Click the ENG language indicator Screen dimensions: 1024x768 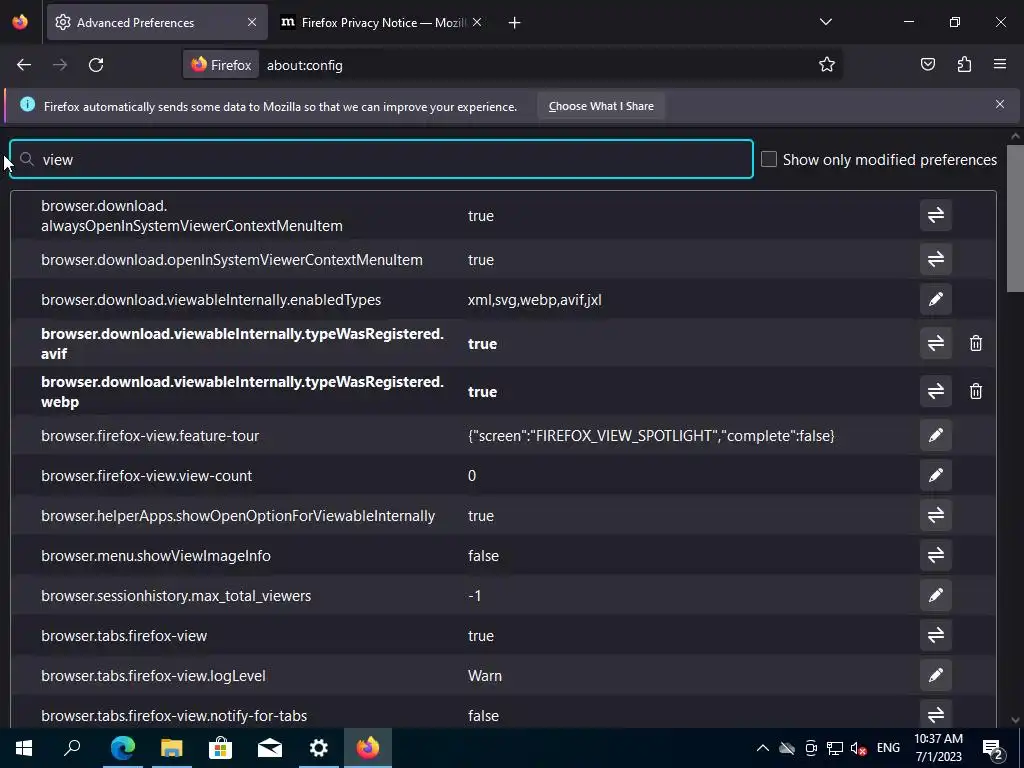888,748
